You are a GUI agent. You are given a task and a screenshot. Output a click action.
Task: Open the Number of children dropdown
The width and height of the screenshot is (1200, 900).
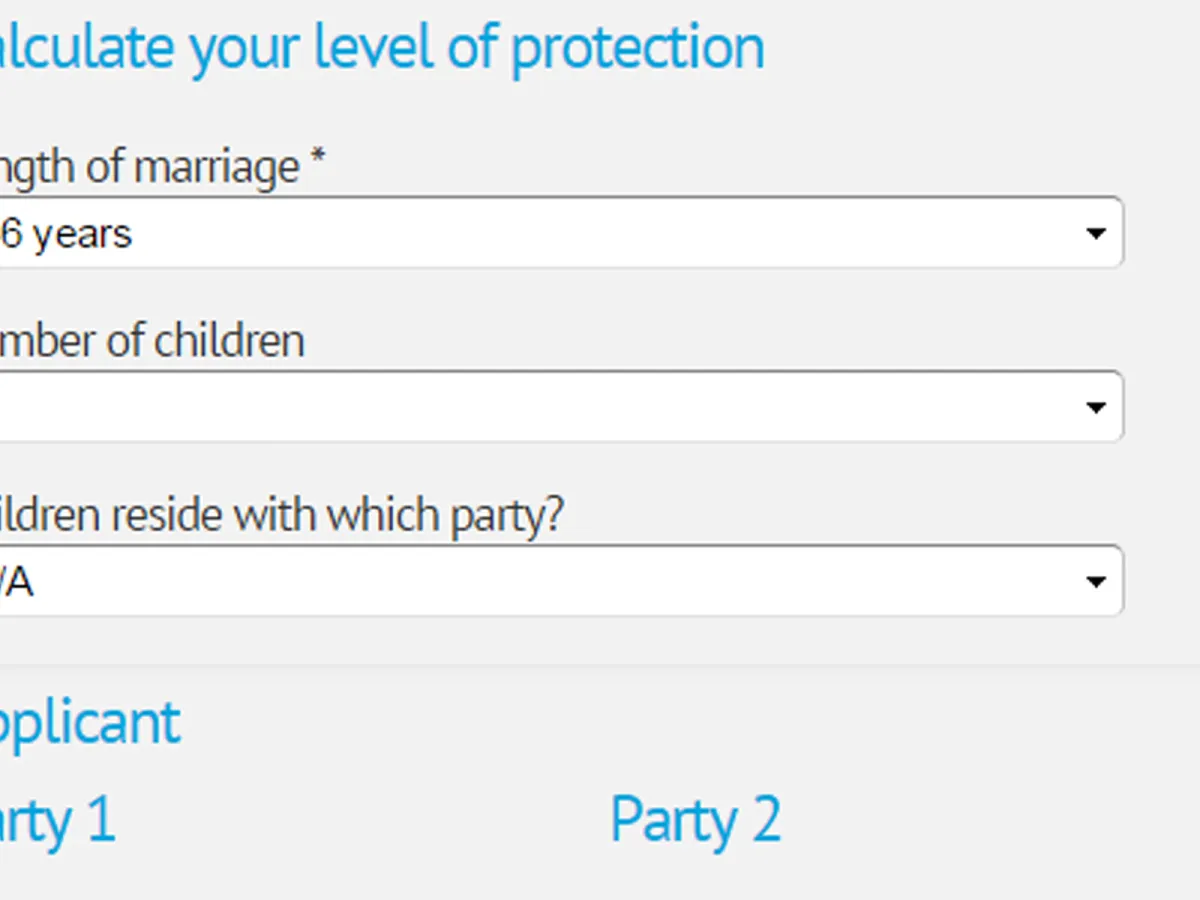pos(560,407)
